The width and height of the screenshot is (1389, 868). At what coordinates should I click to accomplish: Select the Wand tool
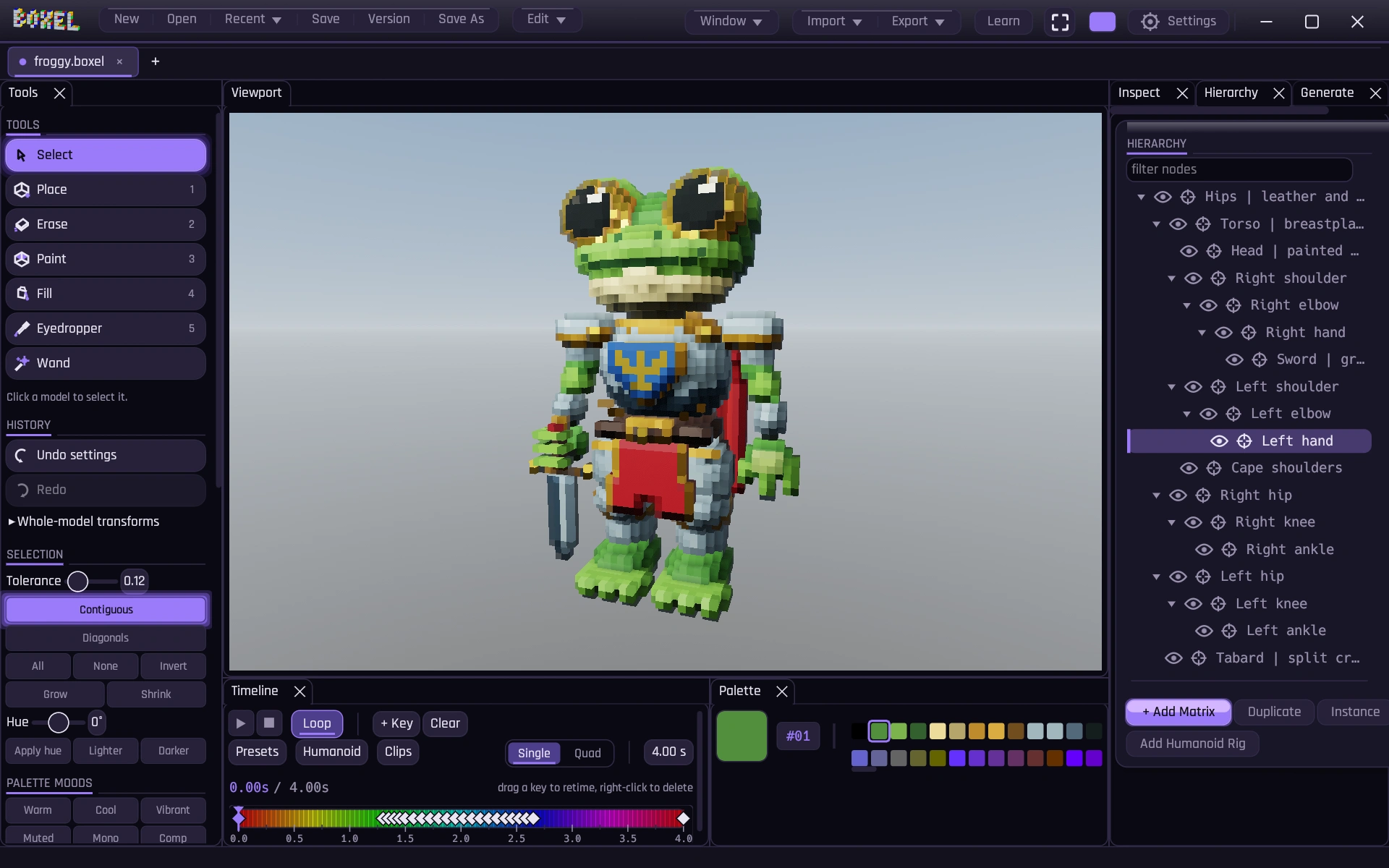tap(106, 363)
